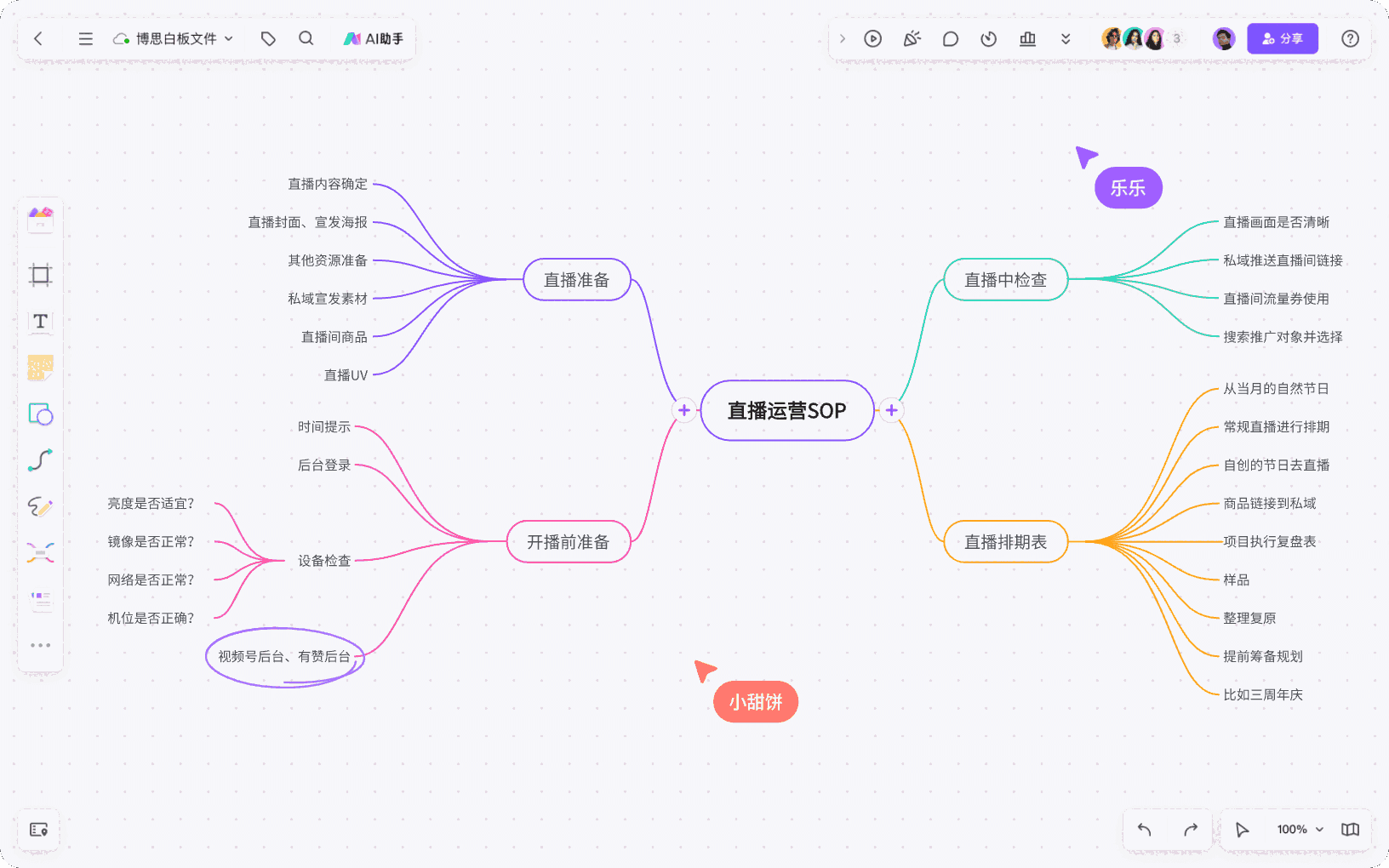Expand the board file name dropdown
Screen dimensions: 1389x868
pyautogui.click(x=228, y=37)
